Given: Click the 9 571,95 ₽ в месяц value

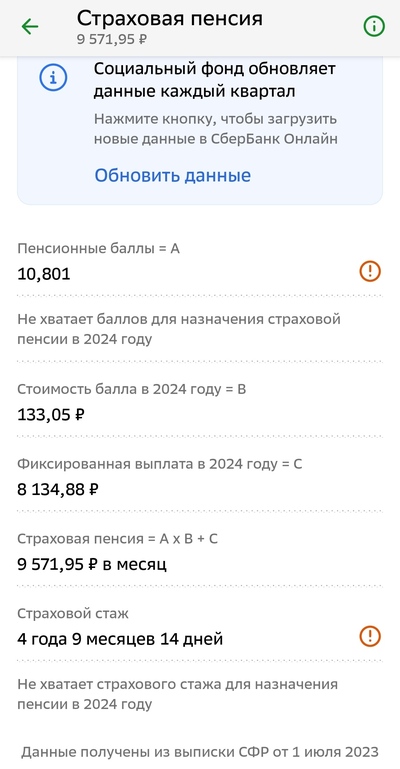Looking at the screenshot, I should pos(92,564).
